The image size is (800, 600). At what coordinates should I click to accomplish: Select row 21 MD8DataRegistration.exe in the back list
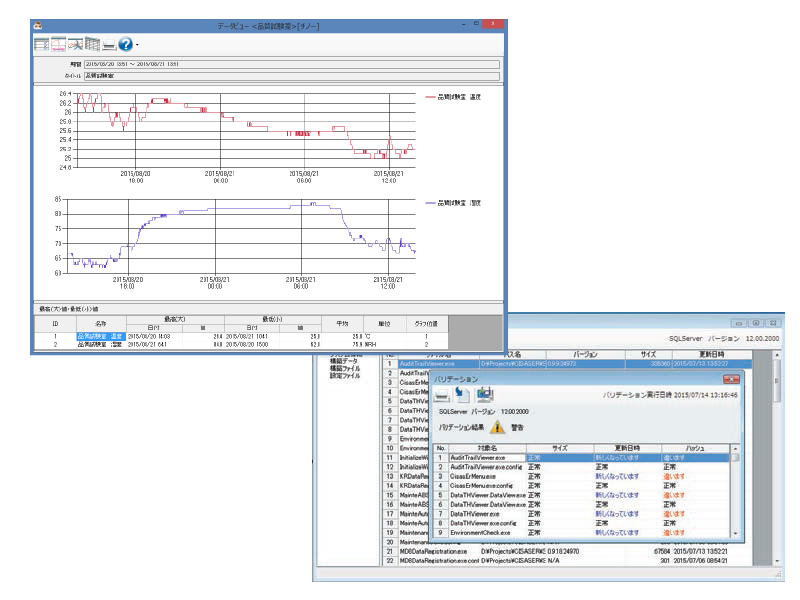pyautogui.click(x=568, y=551)
